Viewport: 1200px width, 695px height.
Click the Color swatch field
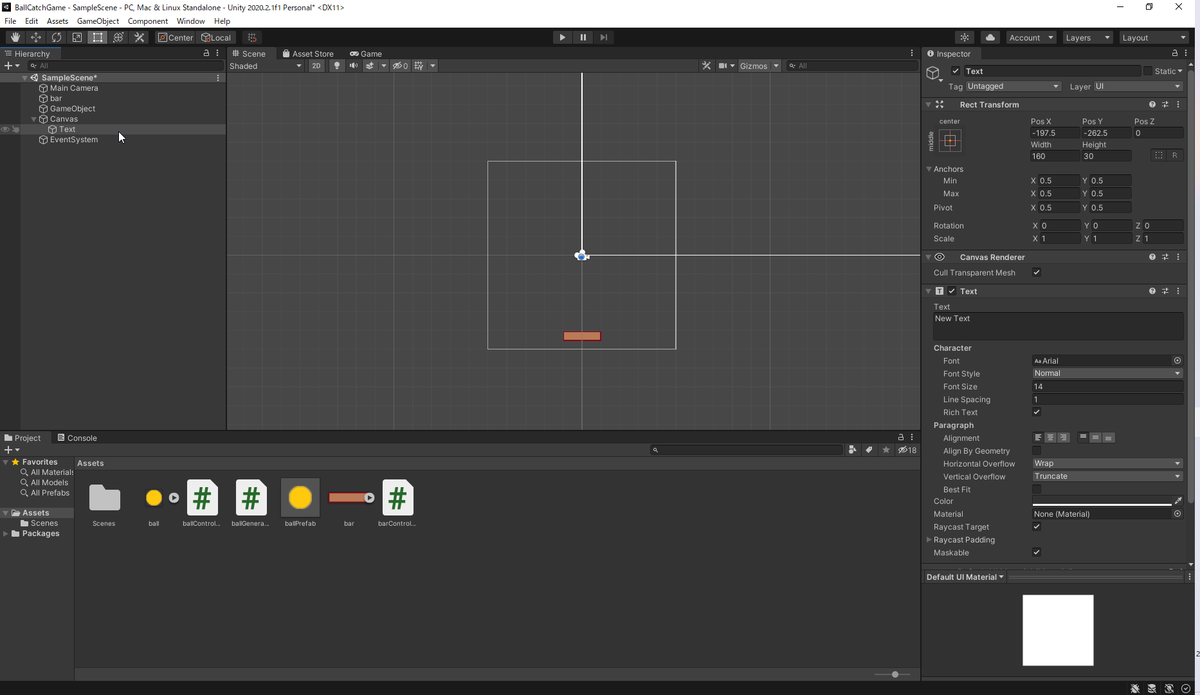1101,502
